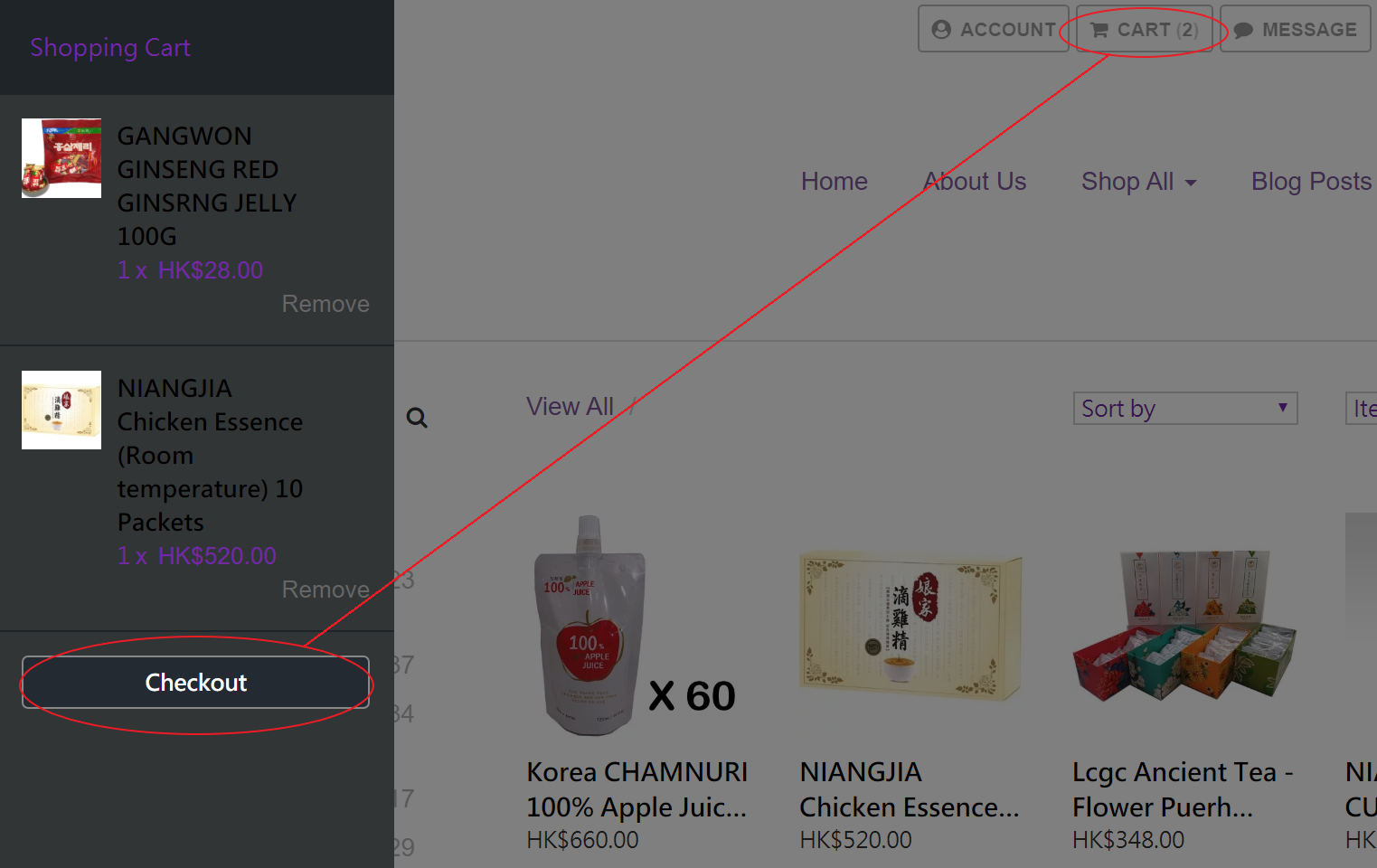Screen dimensions: 1377x868
Task: Expand the Shop All menu
Action: point(1138,182)
